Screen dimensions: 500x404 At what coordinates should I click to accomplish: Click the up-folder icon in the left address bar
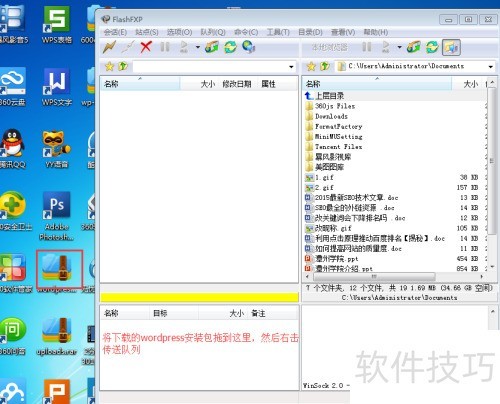tap(123, 66)
